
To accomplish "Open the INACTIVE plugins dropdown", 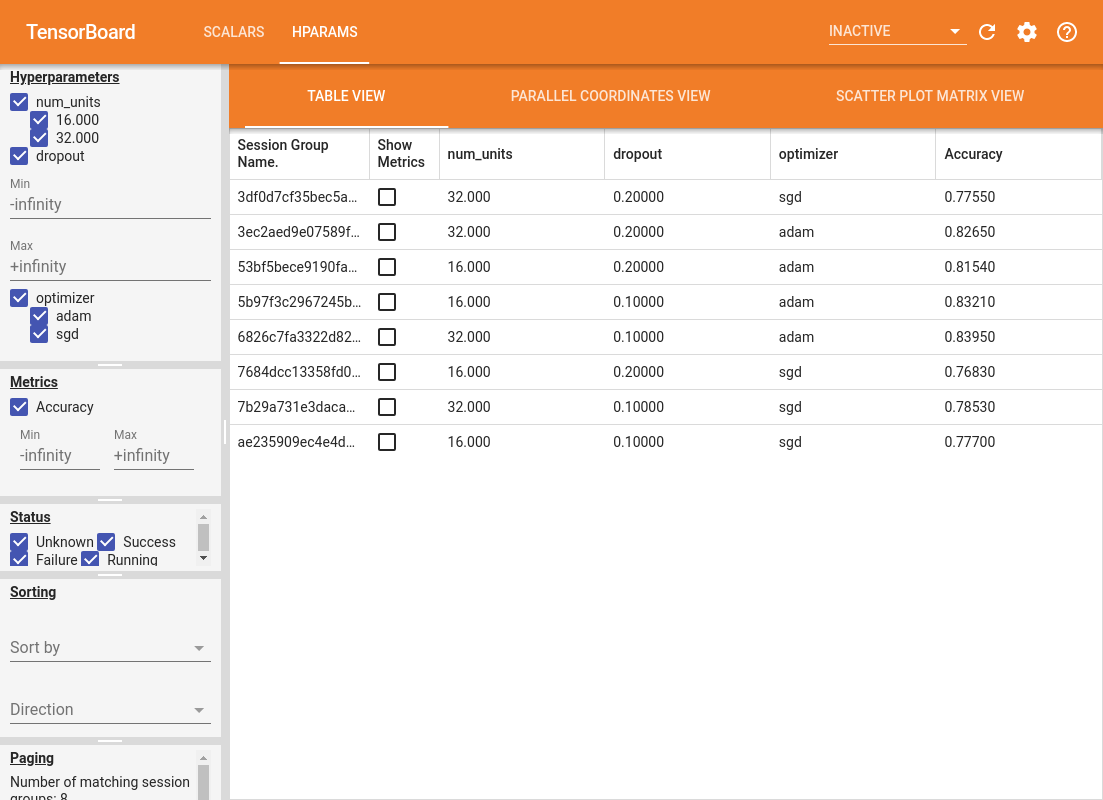I will coord(897,32).
